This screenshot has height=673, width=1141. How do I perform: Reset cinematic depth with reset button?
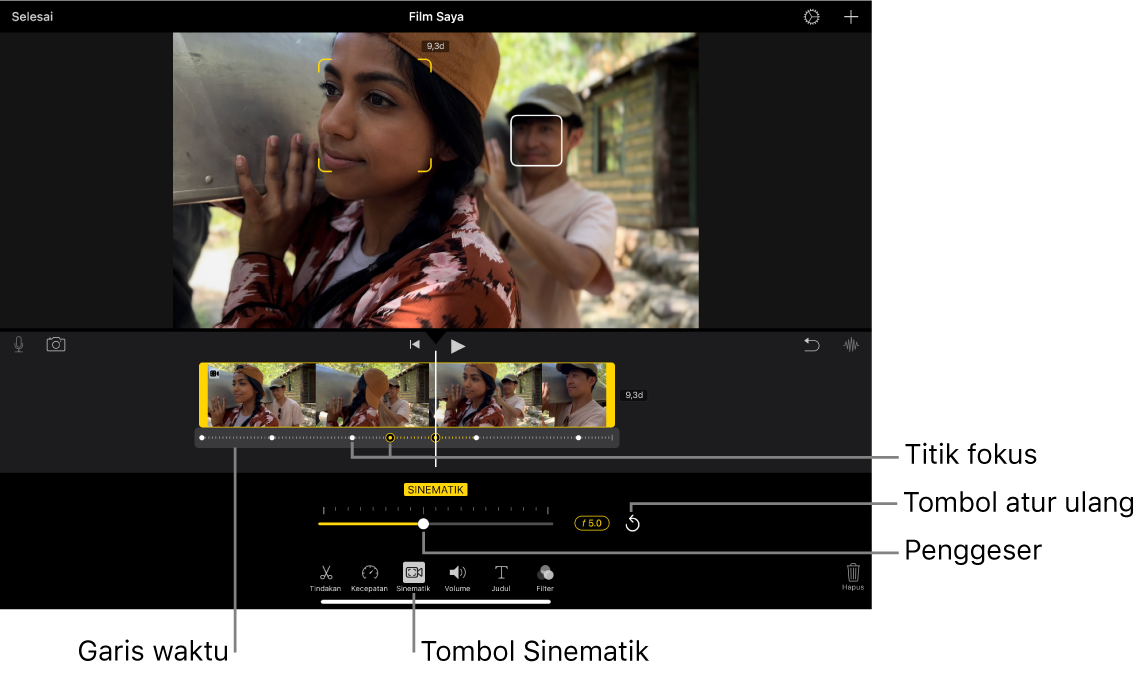(632, 524)
